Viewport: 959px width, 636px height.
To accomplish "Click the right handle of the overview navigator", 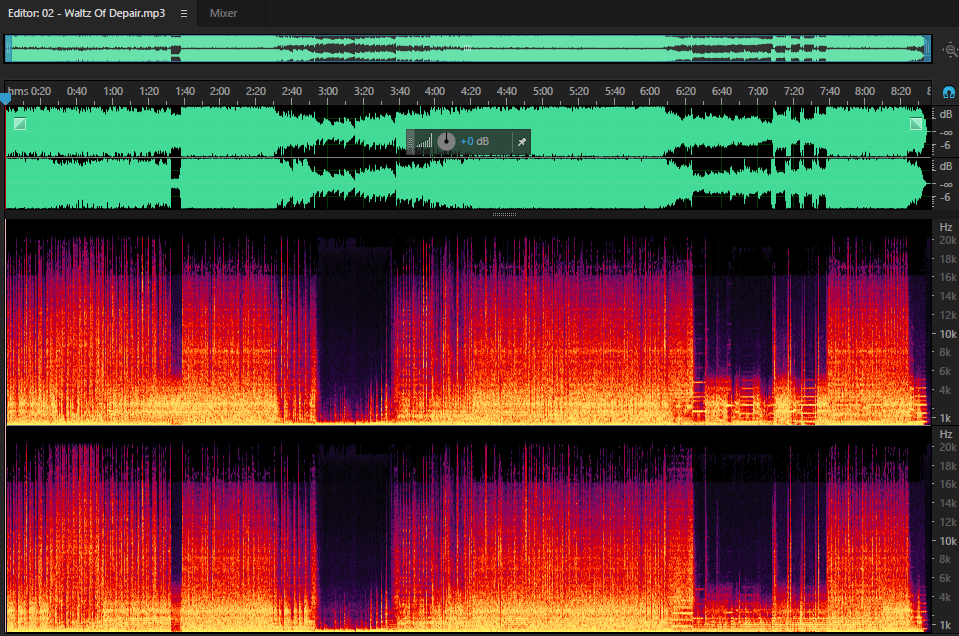I will [x=928, y=49].
